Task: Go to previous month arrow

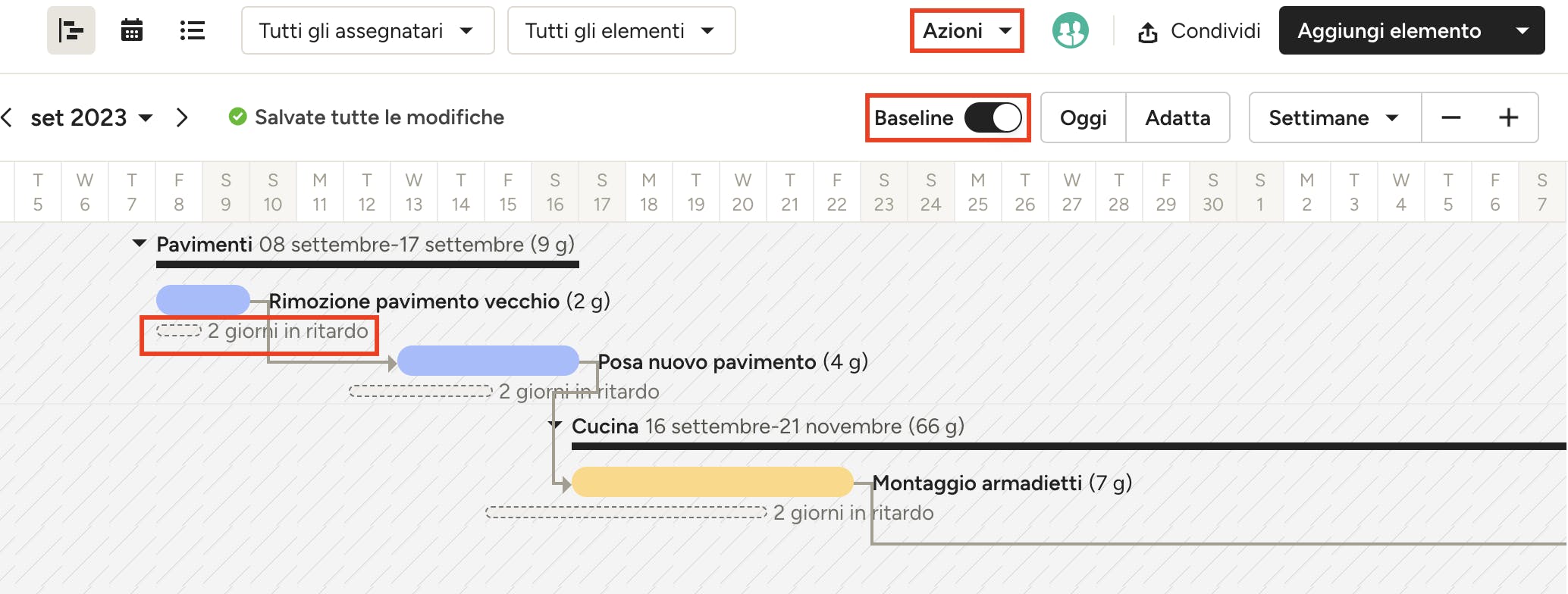Action: point(8,117)
